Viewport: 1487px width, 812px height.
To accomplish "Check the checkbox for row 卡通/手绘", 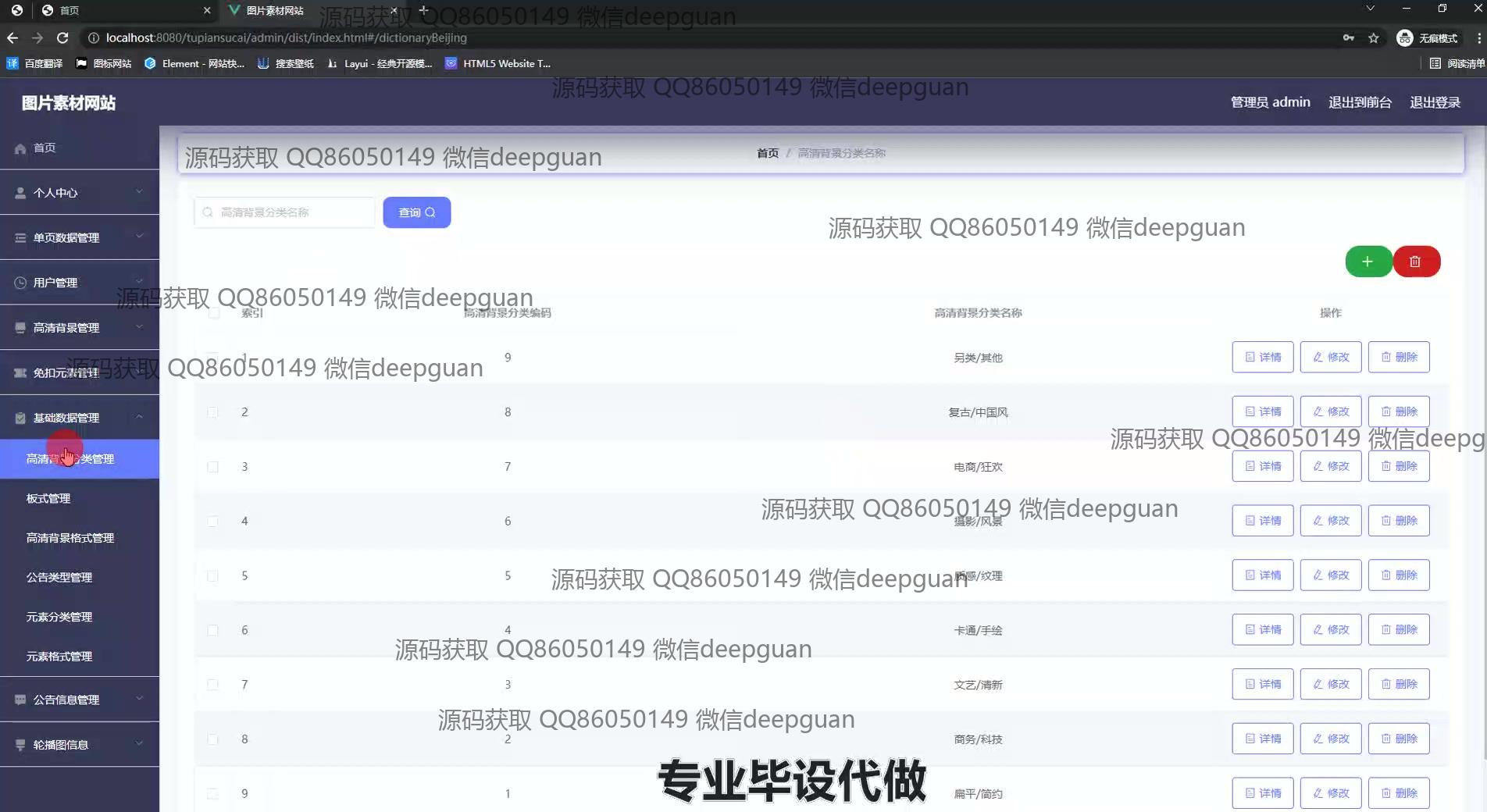I will (x=212, y=630).
